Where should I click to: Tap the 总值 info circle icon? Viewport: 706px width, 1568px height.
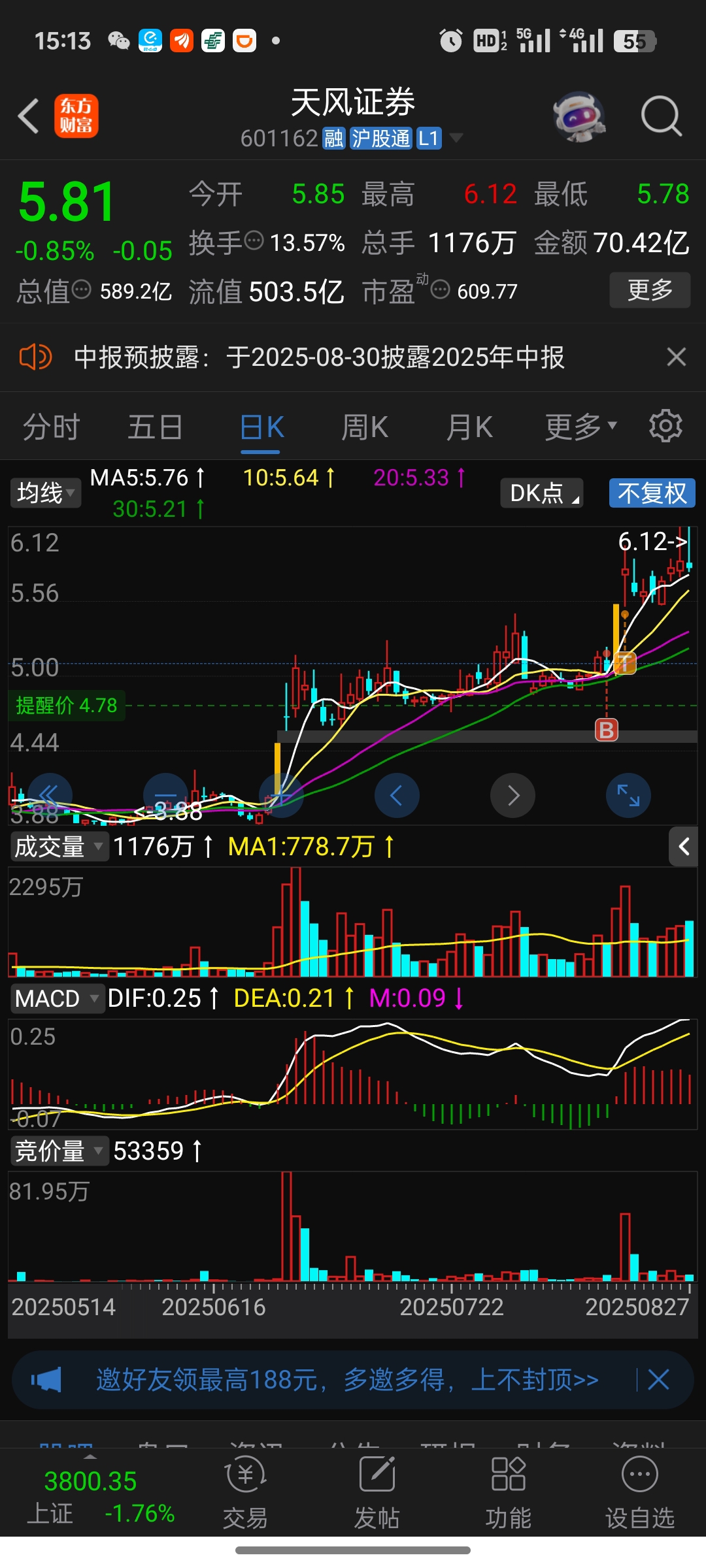tap(82, 289)
